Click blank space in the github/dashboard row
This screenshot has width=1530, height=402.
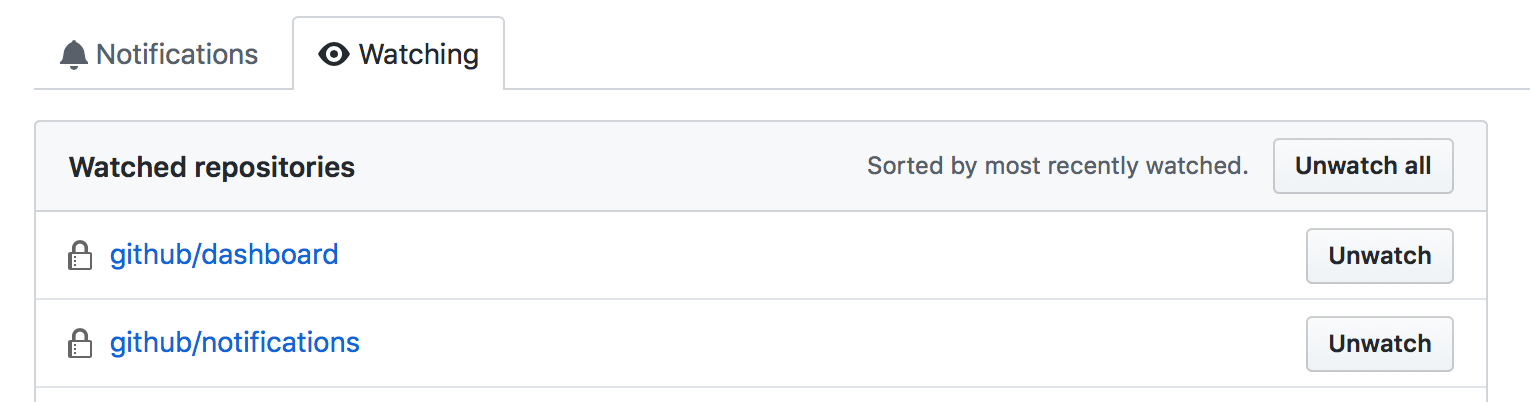click(800, 256)
